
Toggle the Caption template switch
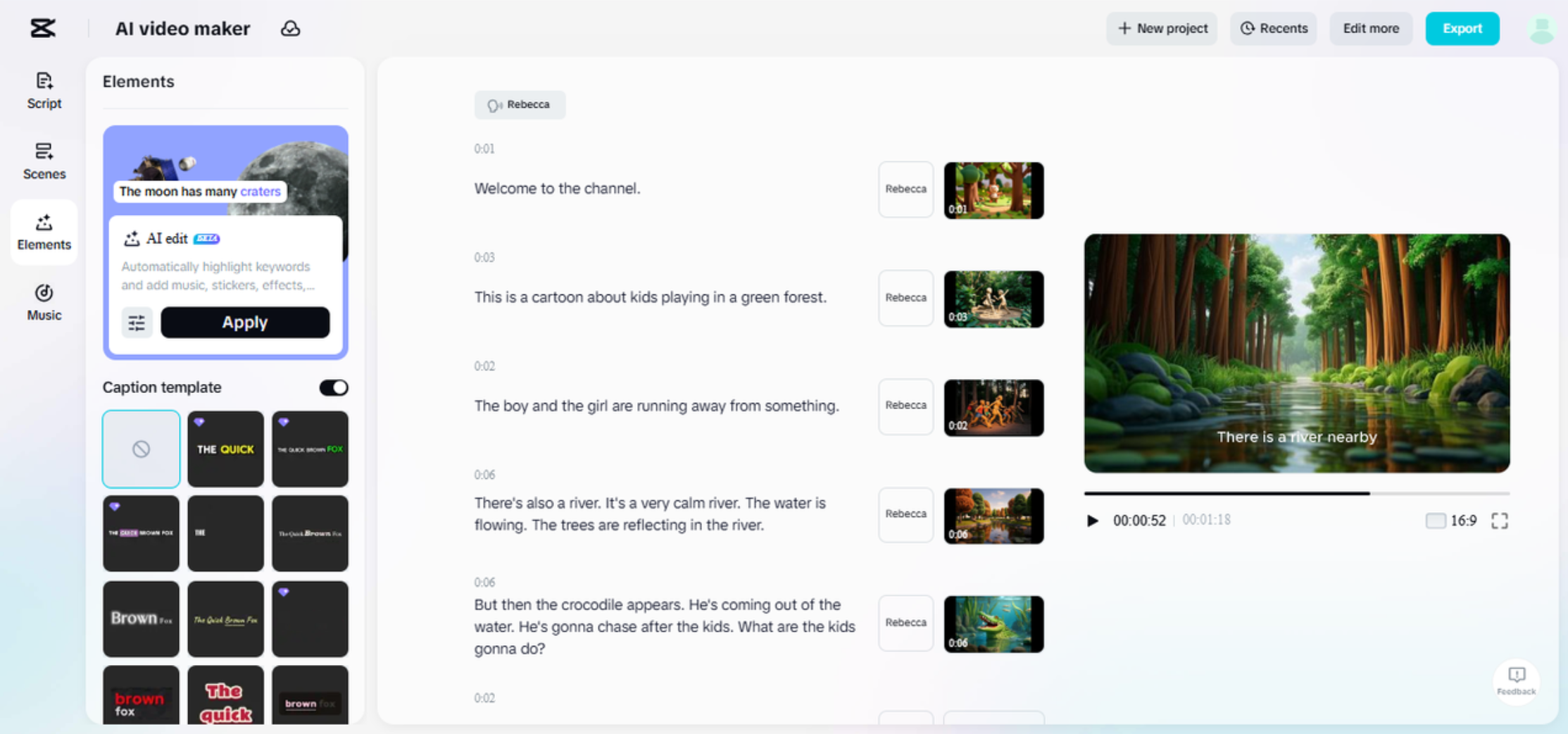[x=333, y=387]
